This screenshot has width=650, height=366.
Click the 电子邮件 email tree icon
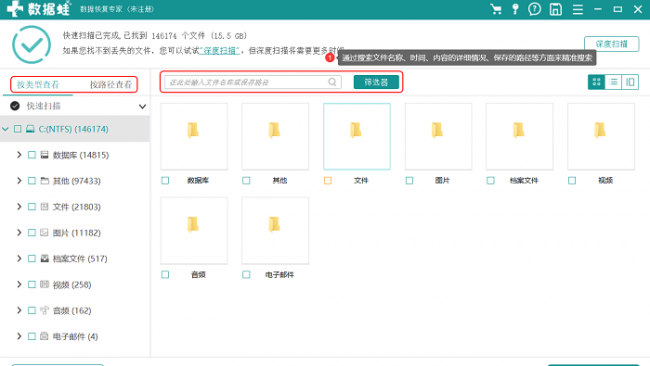click(x=44, y=336)
